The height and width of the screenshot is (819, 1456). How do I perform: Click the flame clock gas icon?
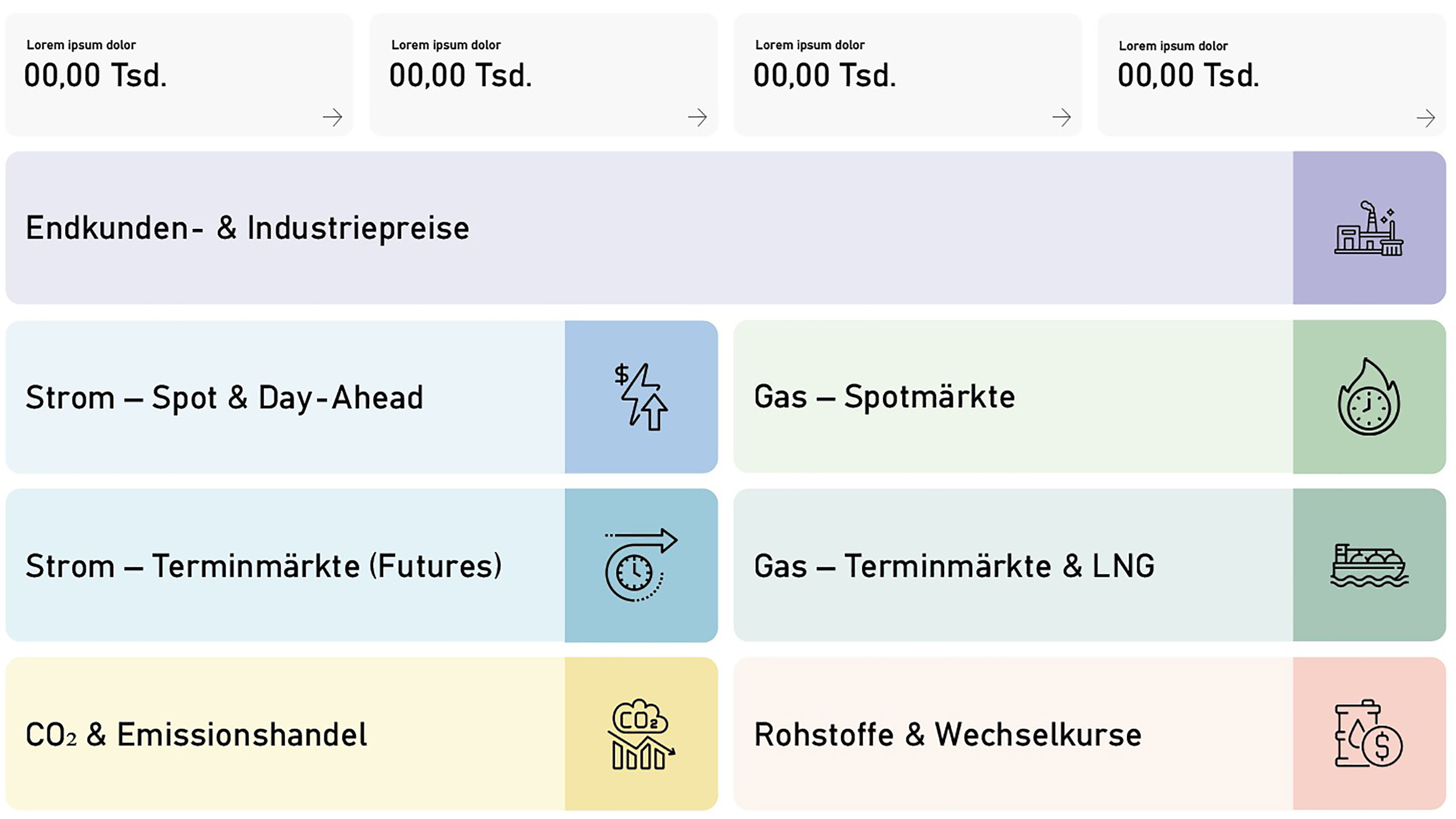pos(1368,397)
